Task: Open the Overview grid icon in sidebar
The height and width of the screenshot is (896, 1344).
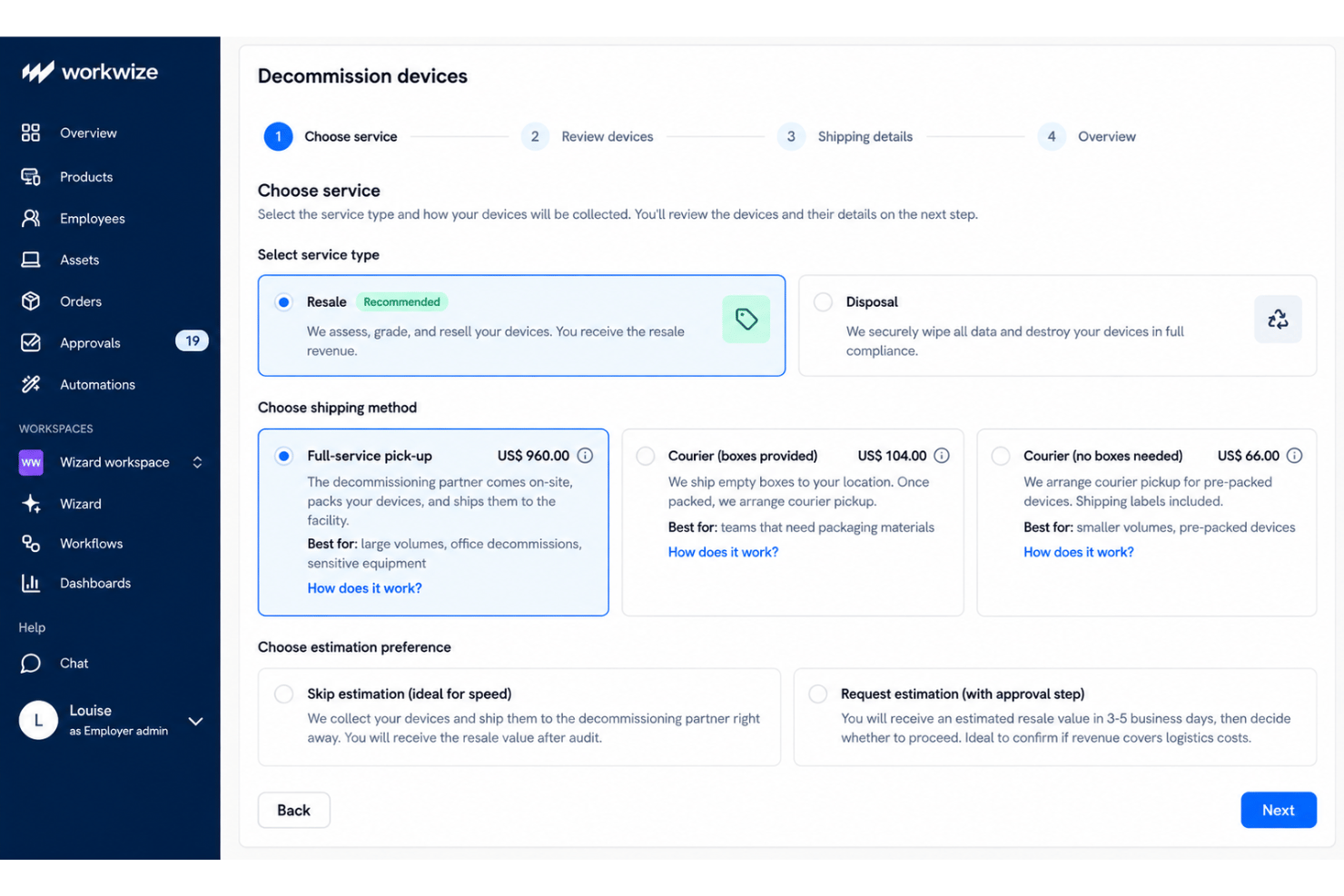Action: (31, 133)
